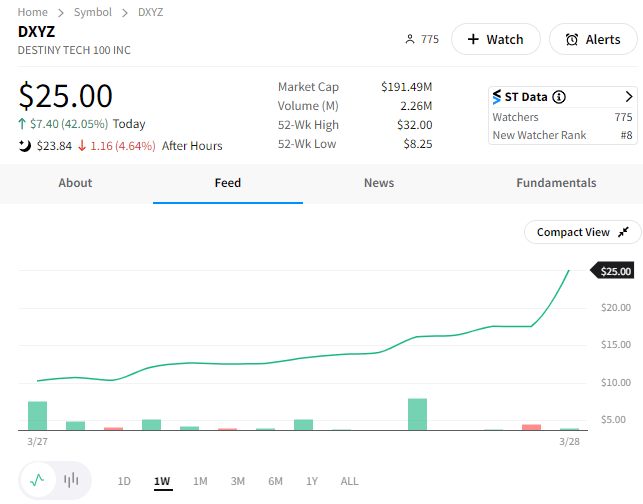Click the $25.00 price marker on chart

(x=614, y=271)
